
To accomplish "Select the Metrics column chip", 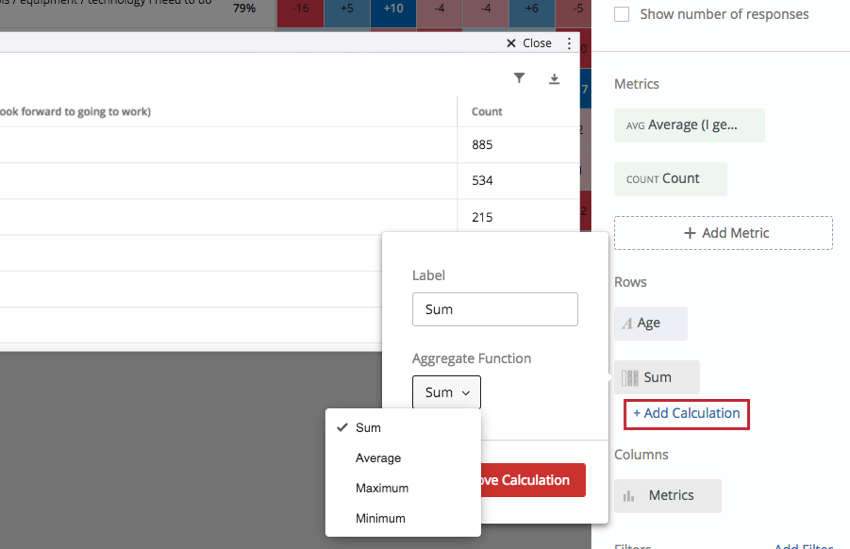I will coord(667,495).
